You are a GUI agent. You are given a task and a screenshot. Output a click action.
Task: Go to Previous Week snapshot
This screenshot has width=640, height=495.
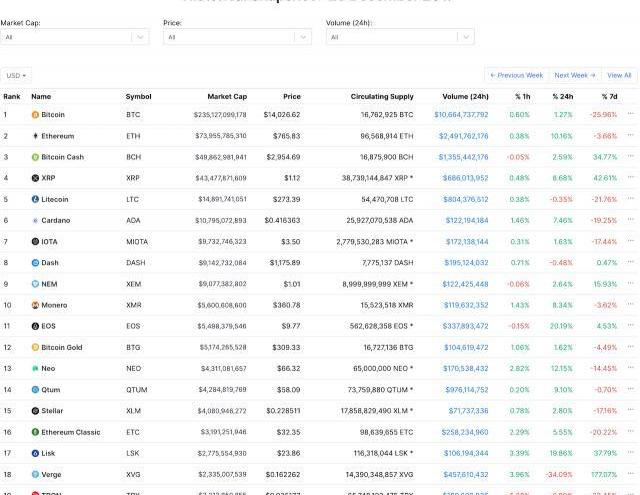[x=516, y=75]
